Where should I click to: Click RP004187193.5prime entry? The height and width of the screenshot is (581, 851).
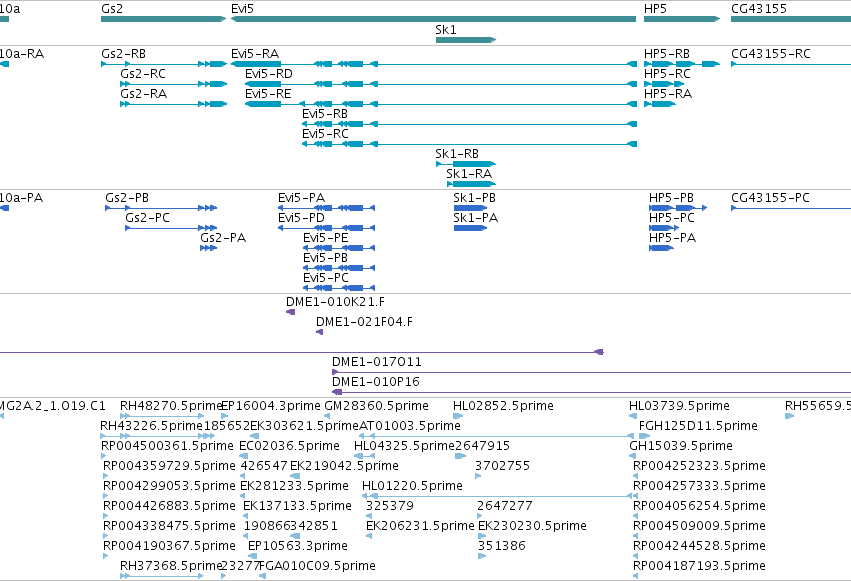coord(636,577)
